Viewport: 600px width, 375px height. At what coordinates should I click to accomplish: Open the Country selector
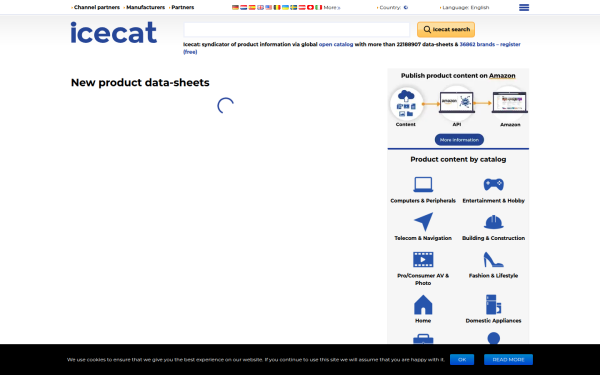[393, 7]
